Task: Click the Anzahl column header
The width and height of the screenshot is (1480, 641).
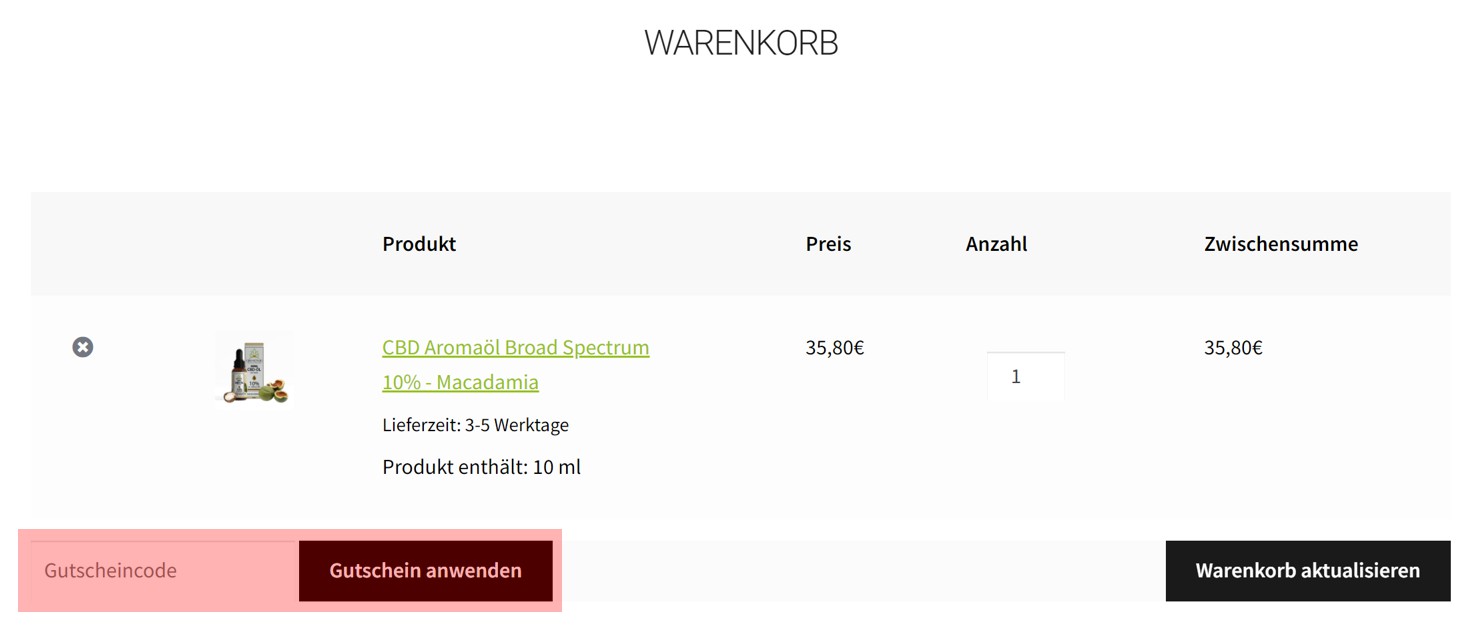Action: [997, 244]
